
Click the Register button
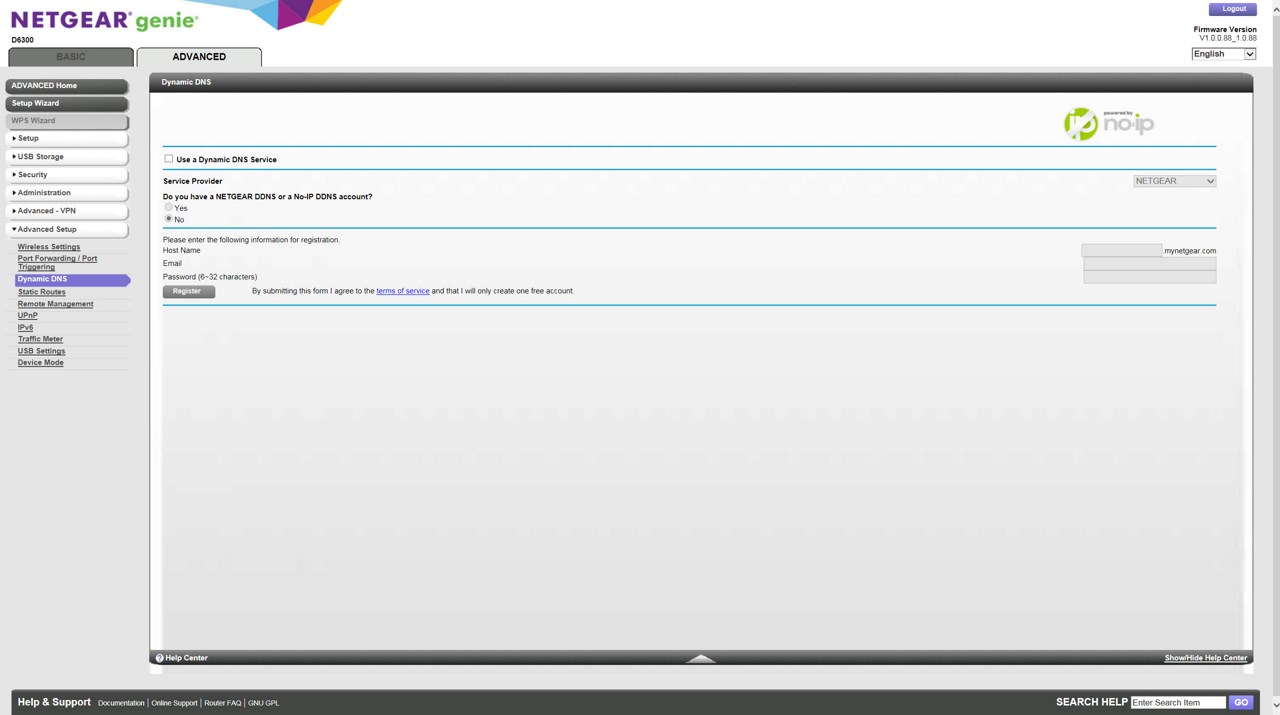pos(188,291)
